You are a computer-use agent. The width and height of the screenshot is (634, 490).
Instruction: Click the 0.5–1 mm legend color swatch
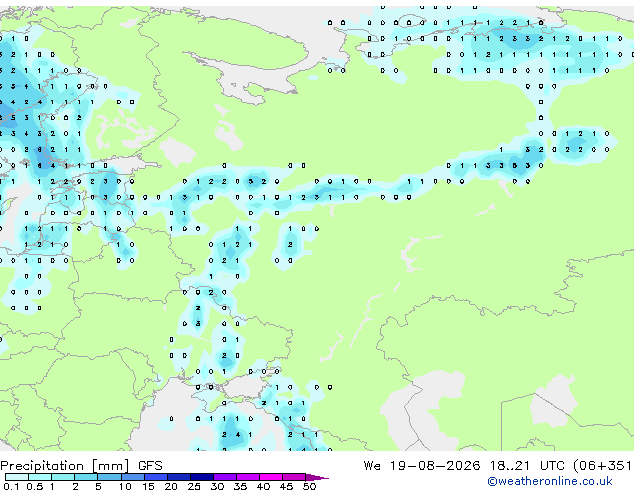pos(40,477)
